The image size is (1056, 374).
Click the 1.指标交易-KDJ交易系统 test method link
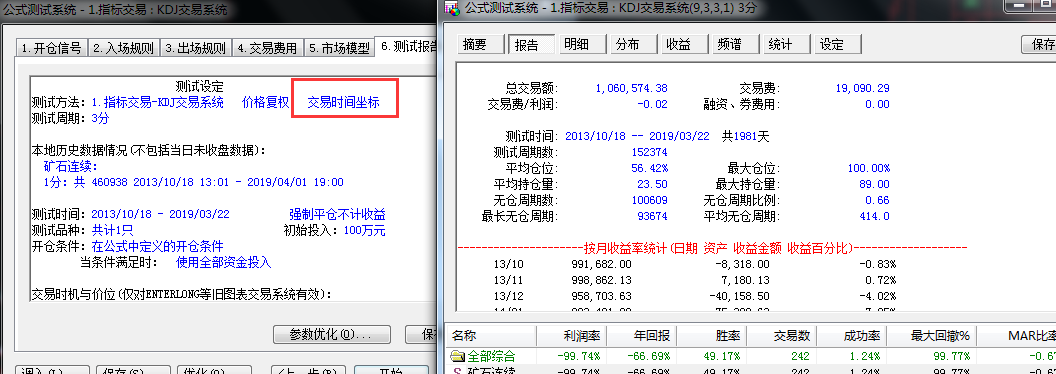(157, 102)
